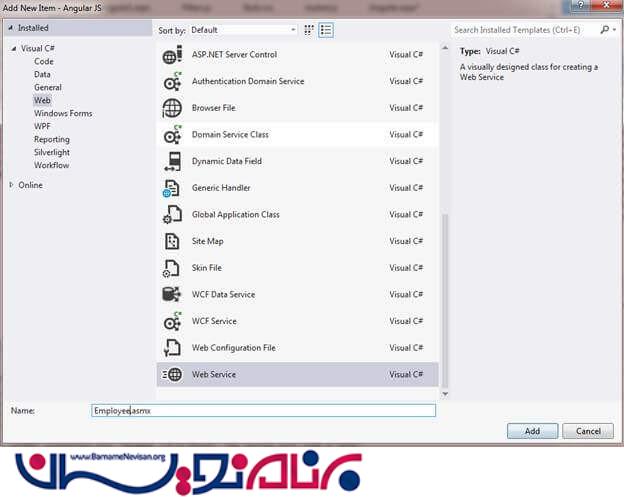The image size is (624, 497).
Task: Click the Global Application Class icon
Action: point(172,215)
